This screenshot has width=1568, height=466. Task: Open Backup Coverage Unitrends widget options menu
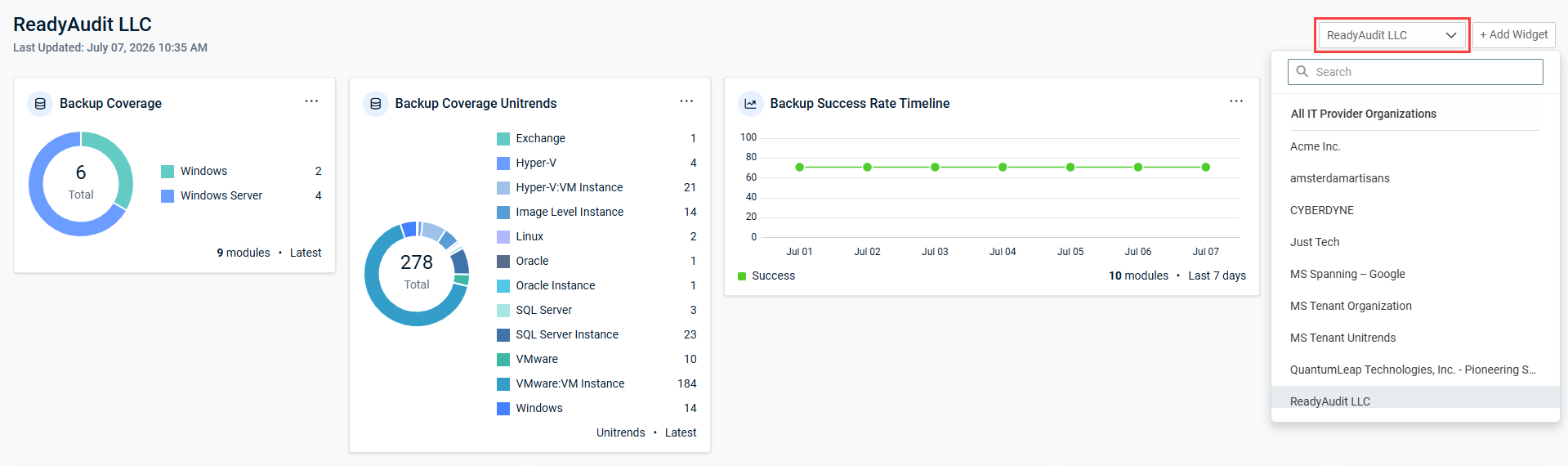click(x=686, y=101)
